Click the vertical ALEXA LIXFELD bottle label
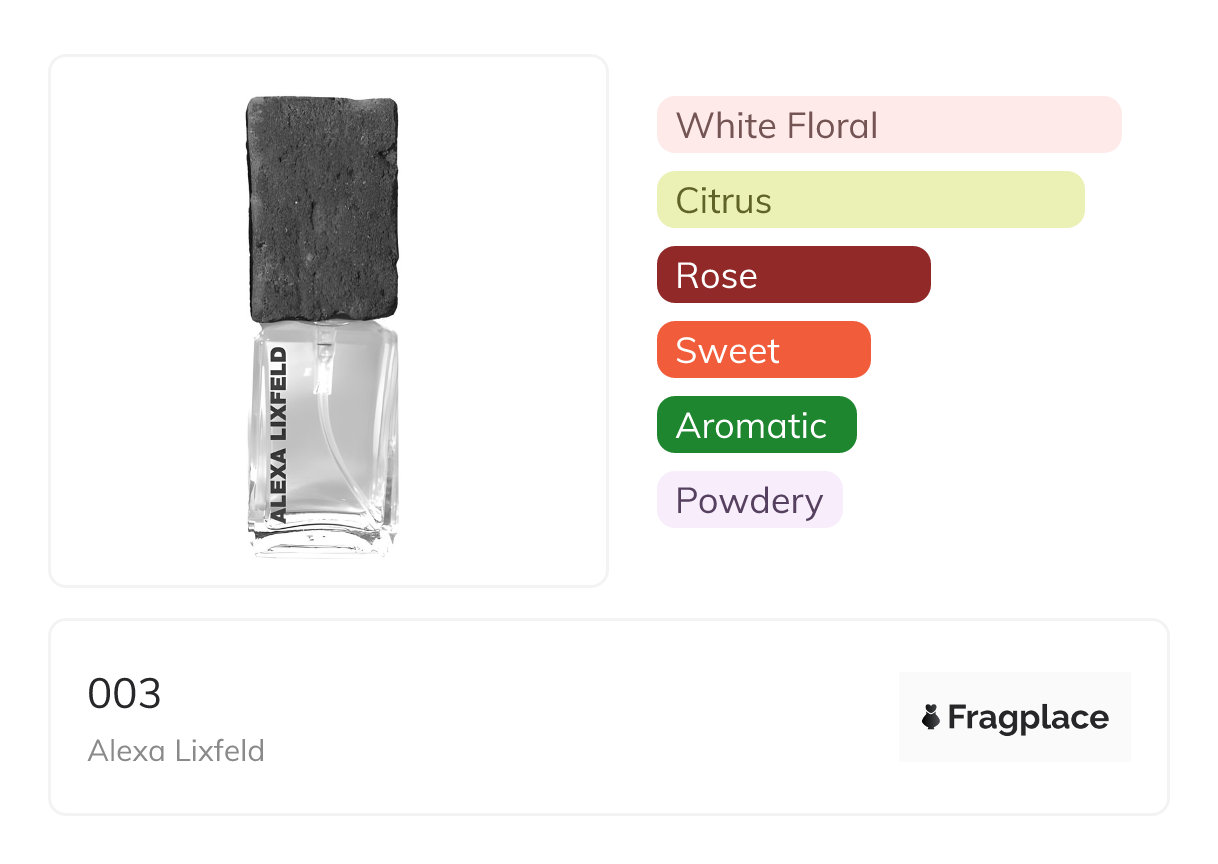 (279, 435)
